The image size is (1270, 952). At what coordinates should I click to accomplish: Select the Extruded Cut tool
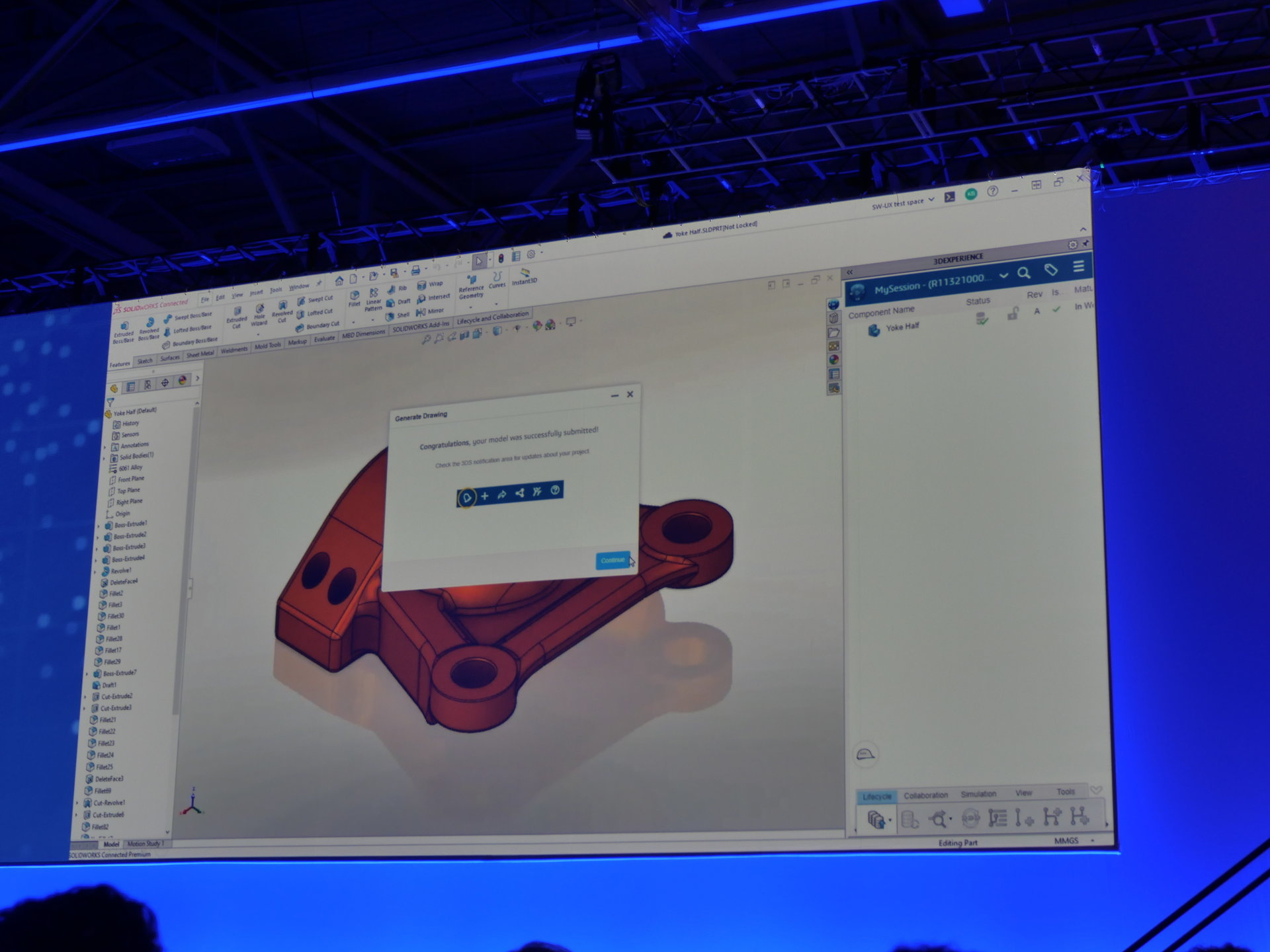click(236, 317)
